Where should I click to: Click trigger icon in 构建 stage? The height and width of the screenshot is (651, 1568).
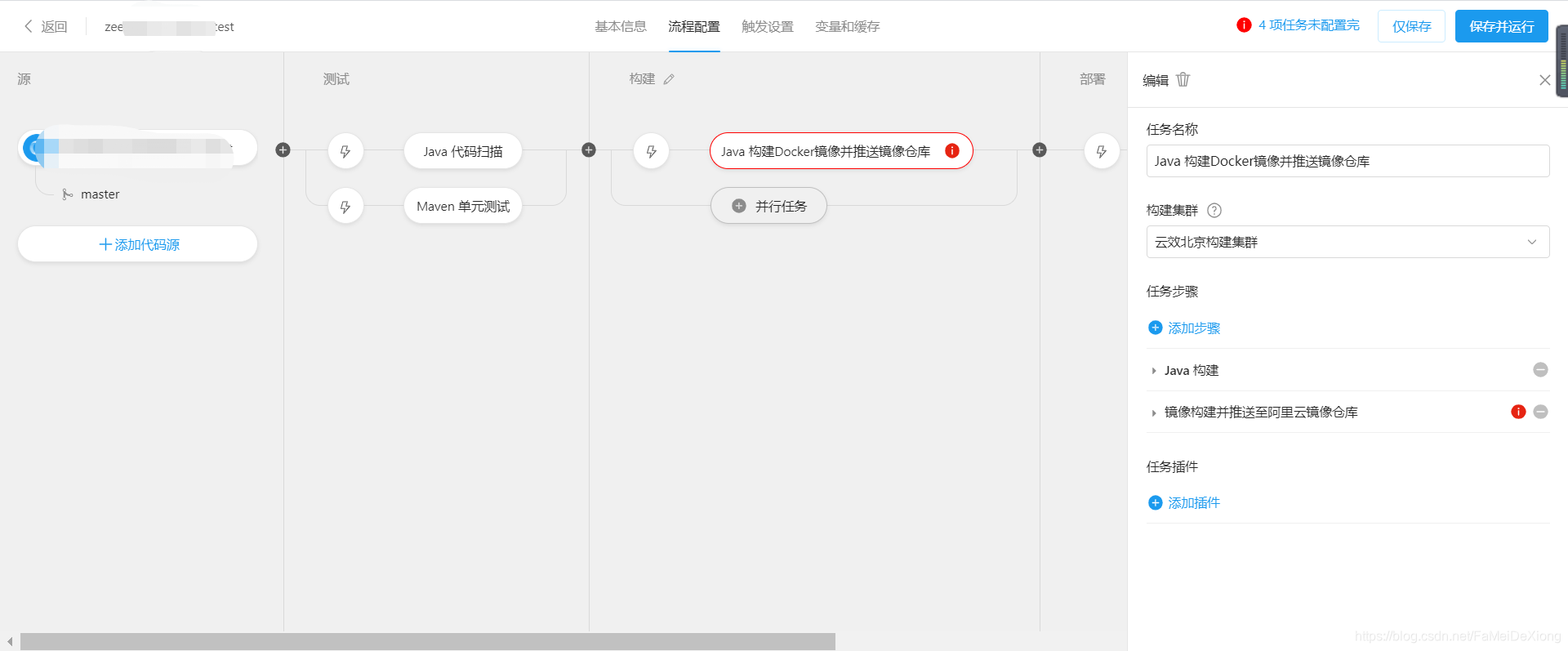tap(651, 151)
